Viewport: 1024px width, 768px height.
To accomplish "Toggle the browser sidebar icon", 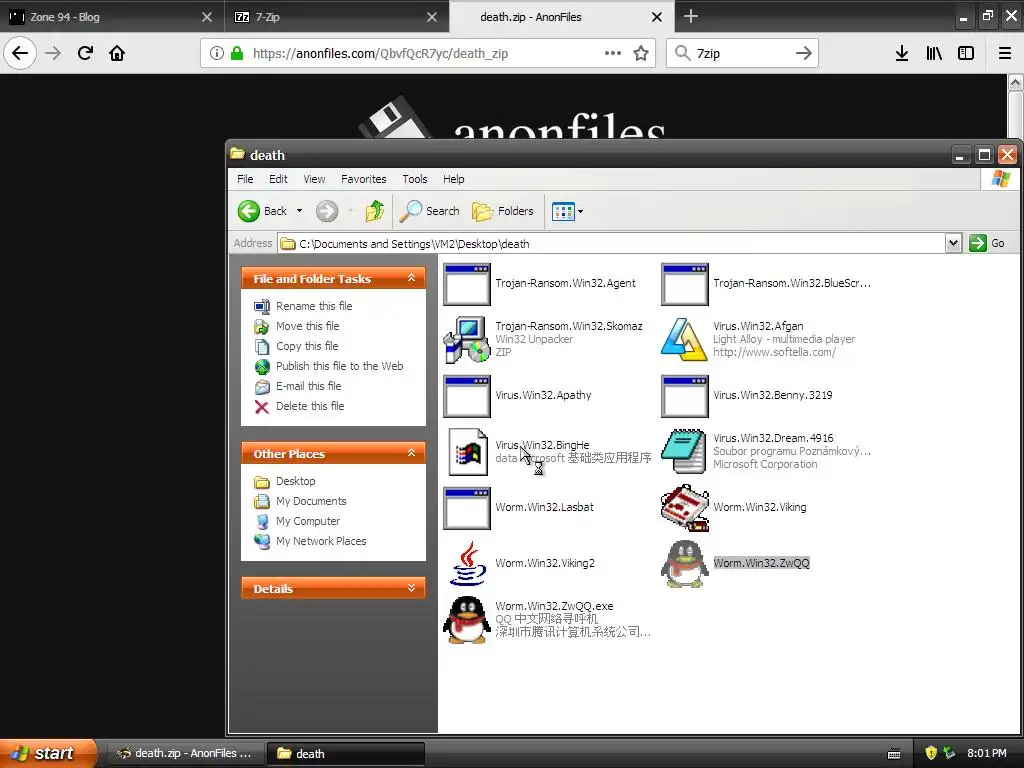I will coord(966,53).
